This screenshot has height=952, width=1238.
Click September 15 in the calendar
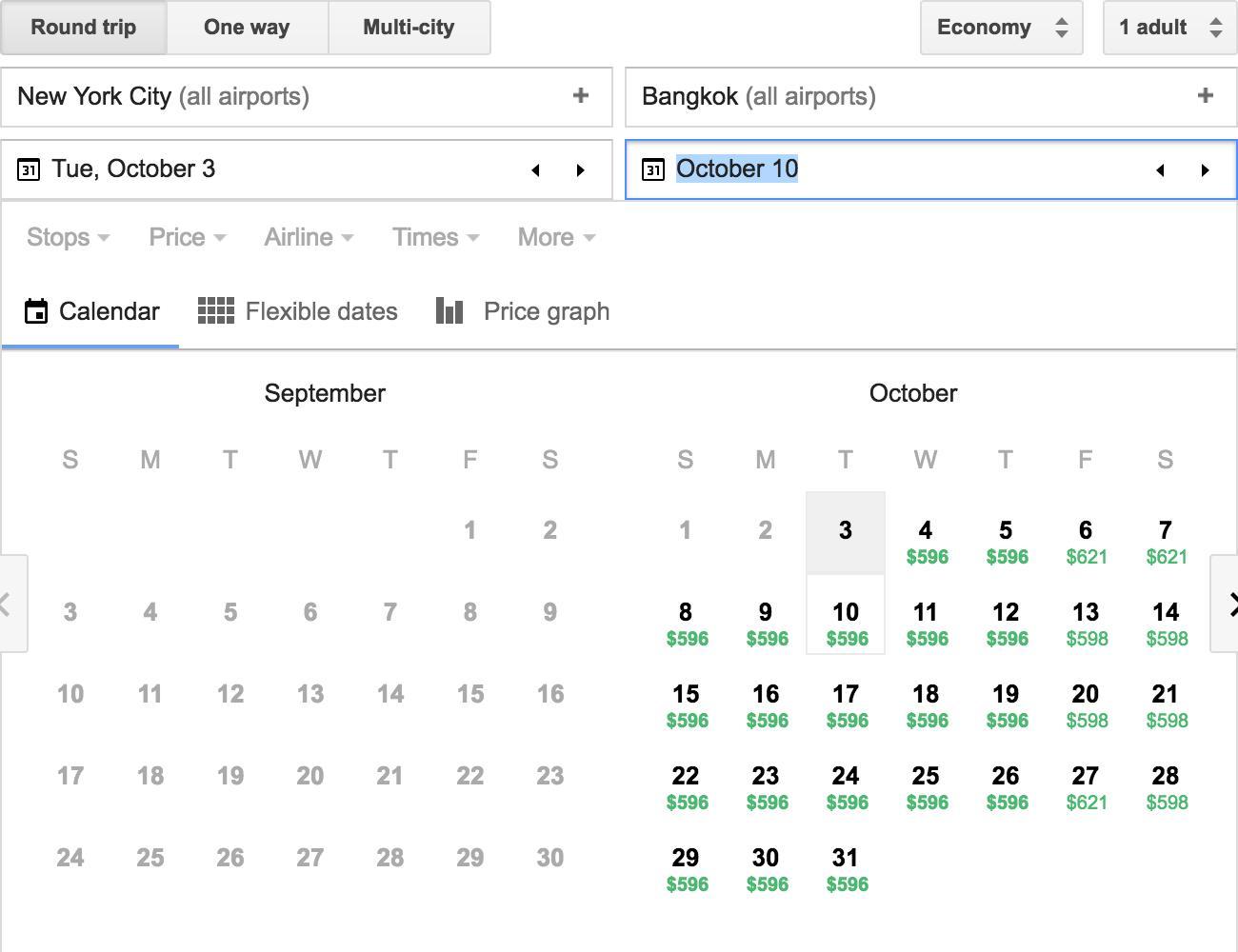[x=470, y=694]
